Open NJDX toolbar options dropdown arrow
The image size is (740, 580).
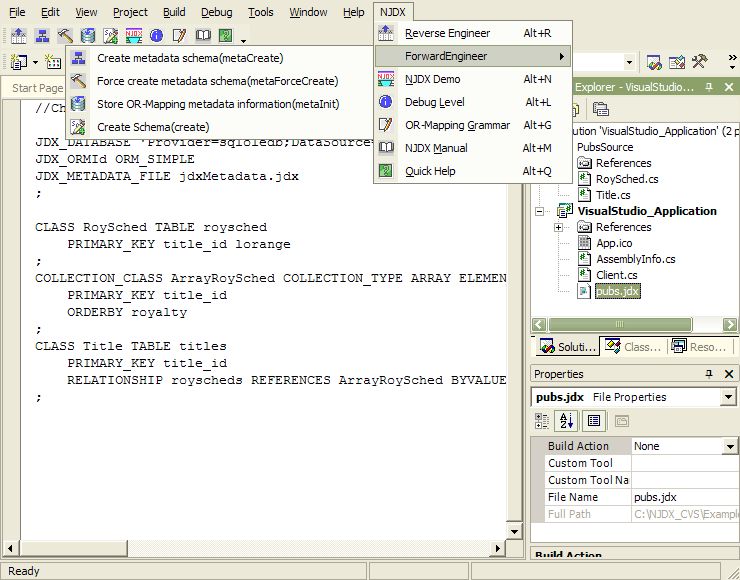243,41
